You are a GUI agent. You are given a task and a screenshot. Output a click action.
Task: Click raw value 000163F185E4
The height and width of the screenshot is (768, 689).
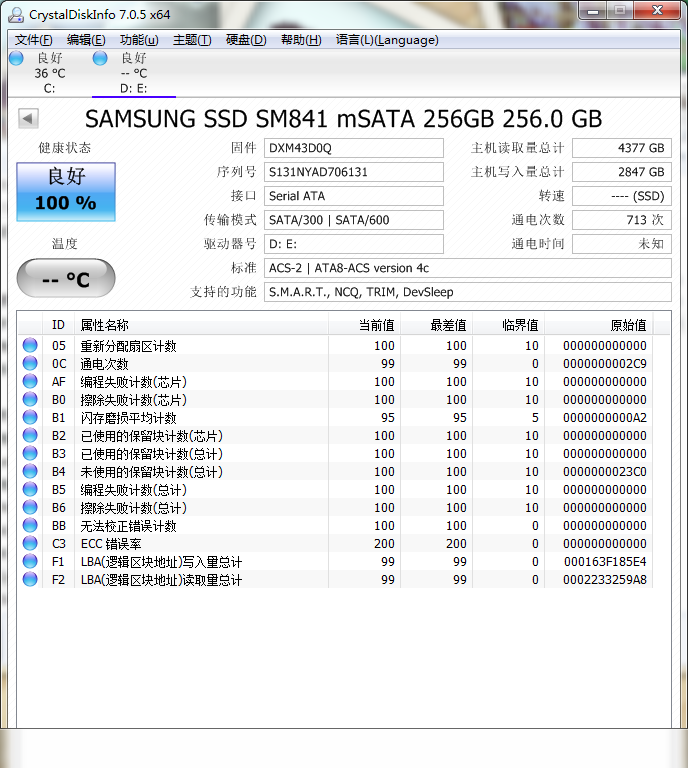pyautogui.click(x=605, y=561)
